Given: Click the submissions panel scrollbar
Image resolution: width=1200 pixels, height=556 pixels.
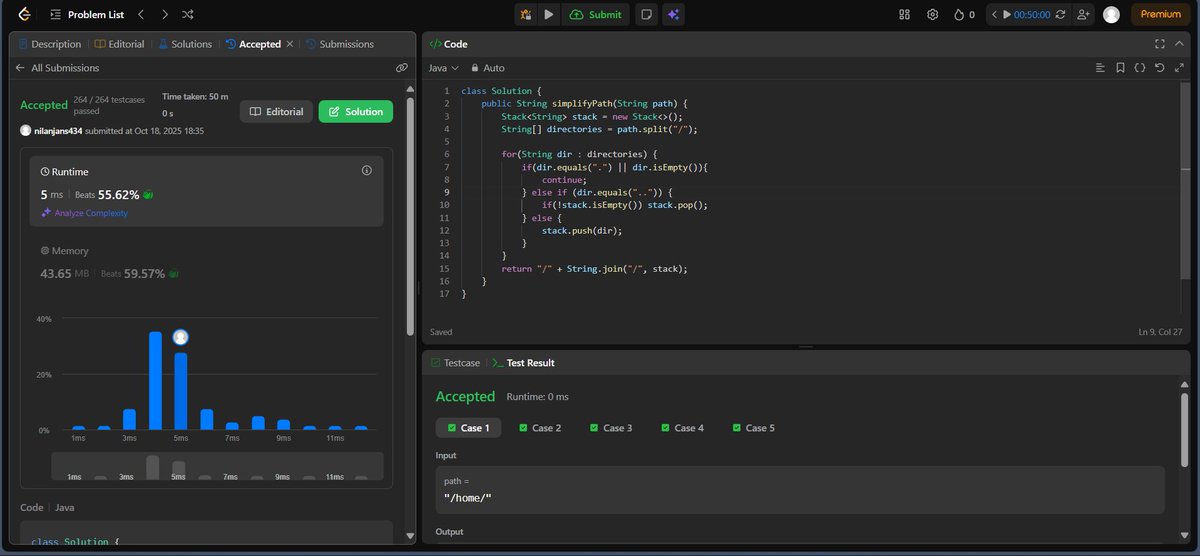Looking at the screenshot, I should click(x=409, y=215).
